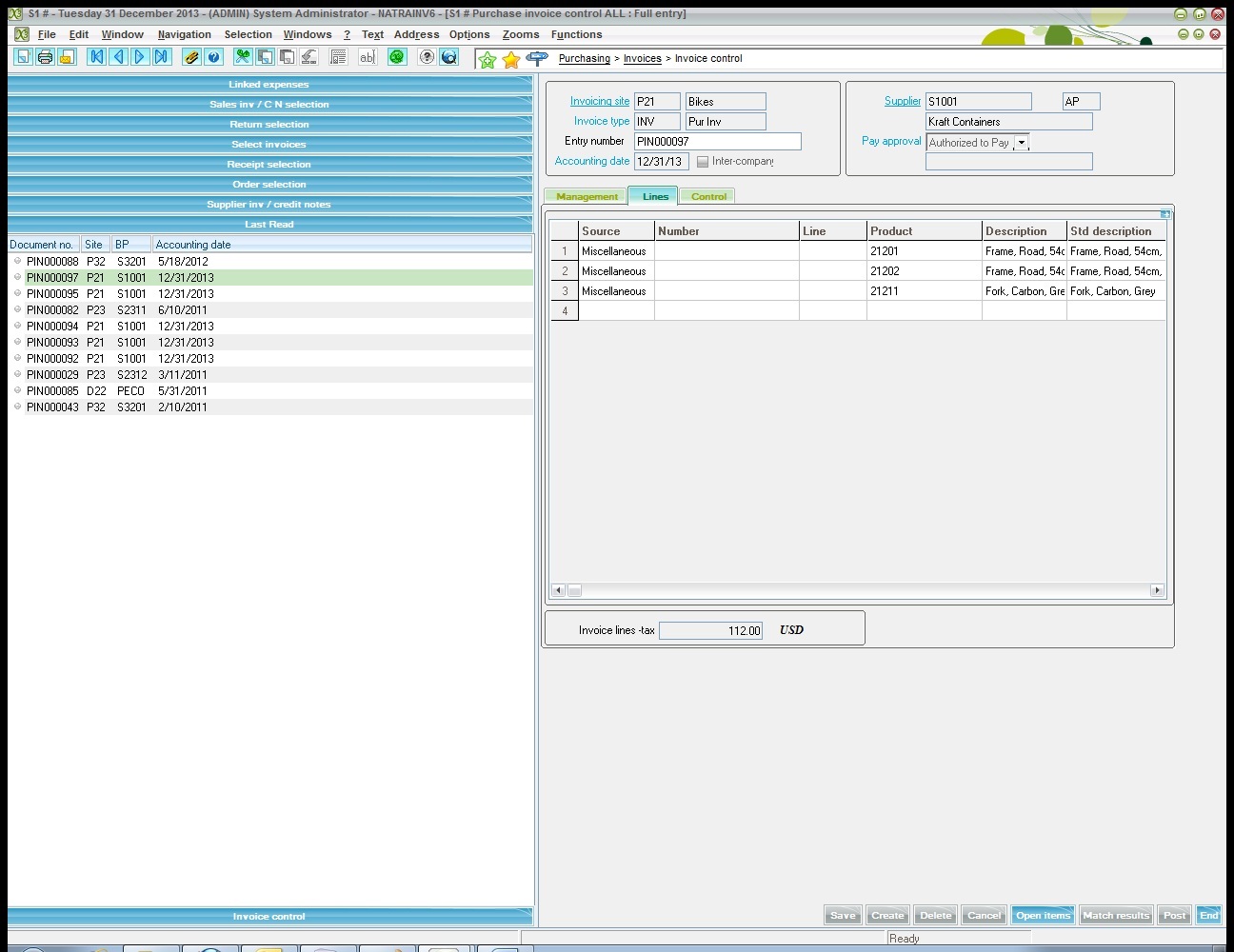Expand the Receipt selection panel
This screenshot has height=952, width=1234.
269,165
